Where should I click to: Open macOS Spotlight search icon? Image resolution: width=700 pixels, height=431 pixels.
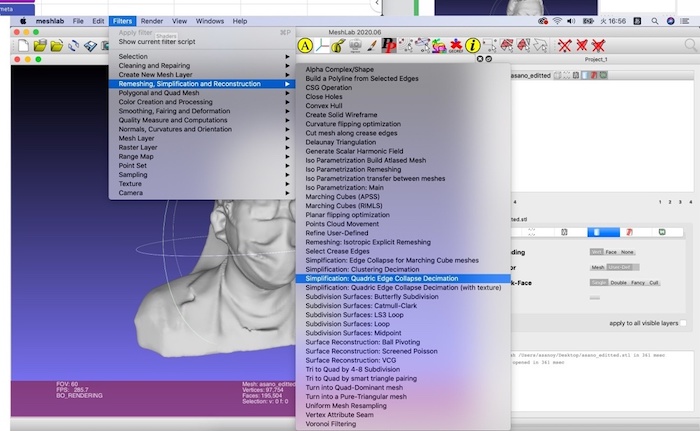pos(654,21)
